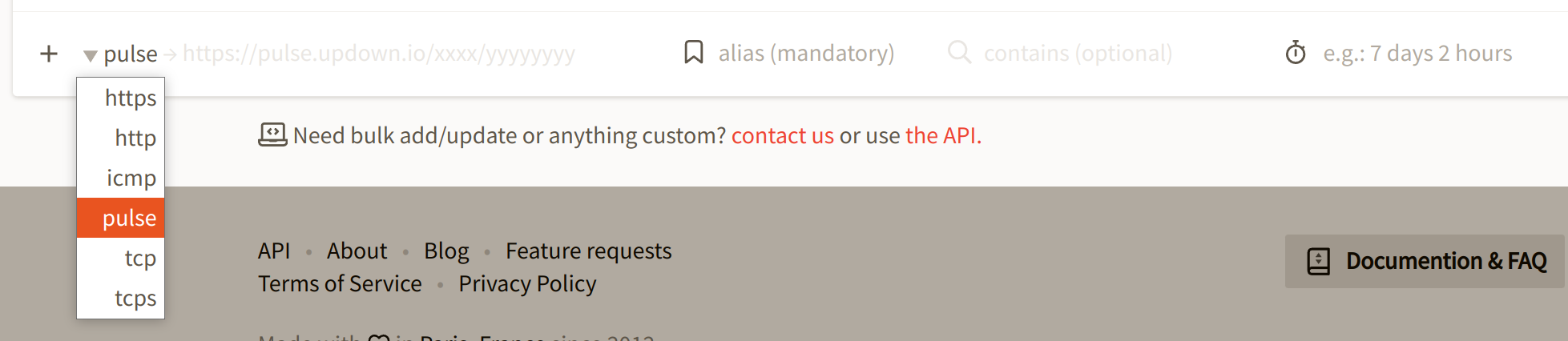Click the plus icon to add check
The height and width of the screenshot is (341, 1568).
click(49, 54)
